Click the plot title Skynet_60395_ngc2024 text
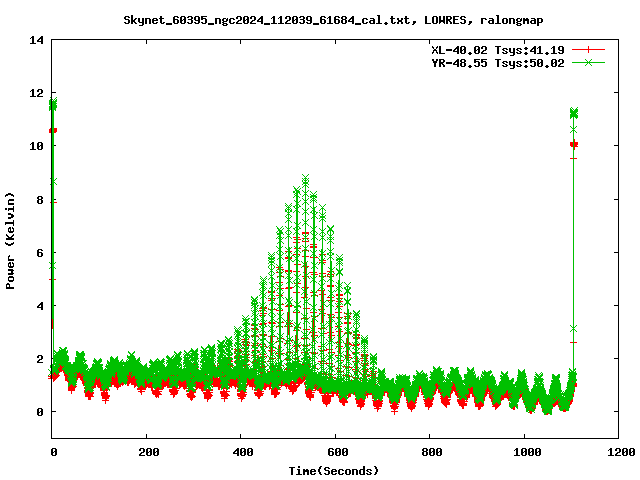The width and height of the screenshot is (640, 480). coord(333,20)
